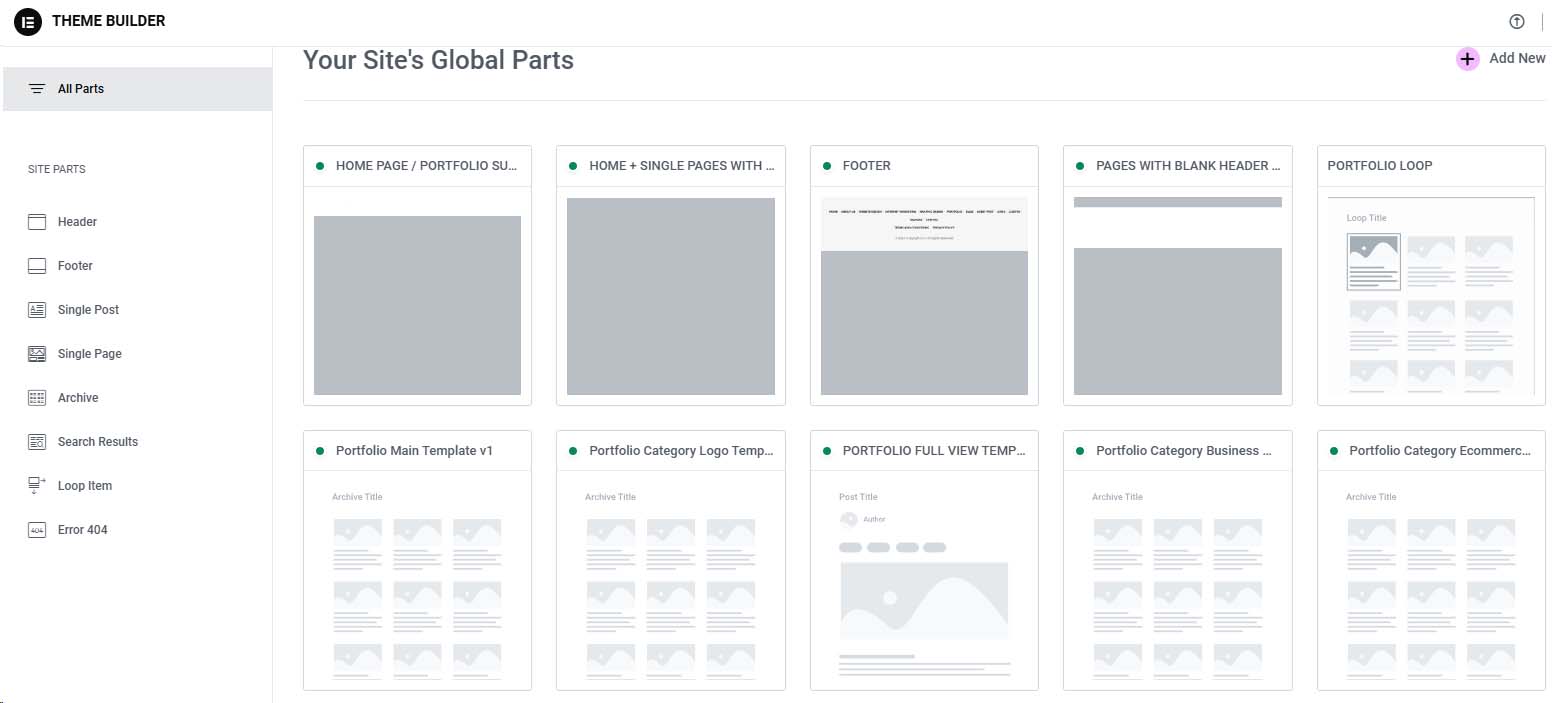Click the Error 404 icon

[37, 530]
